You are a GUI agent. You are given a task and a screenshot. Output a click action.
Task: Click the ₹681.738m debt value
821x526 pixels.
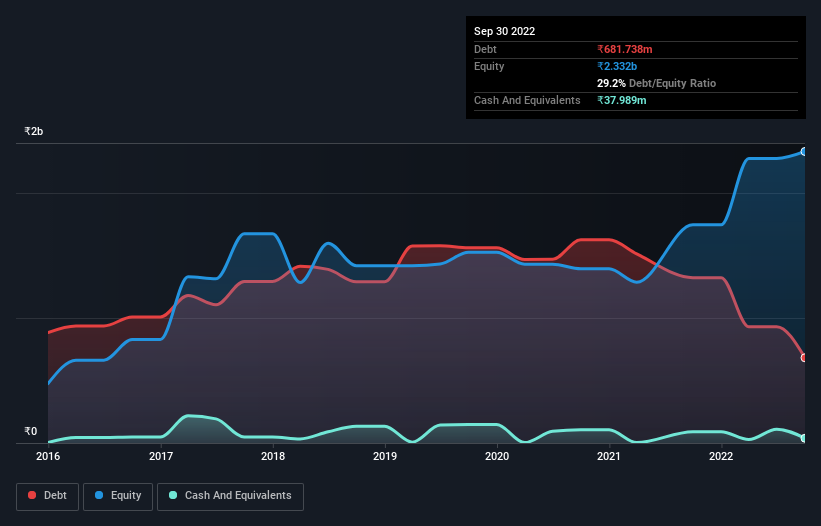click(625, 49)
